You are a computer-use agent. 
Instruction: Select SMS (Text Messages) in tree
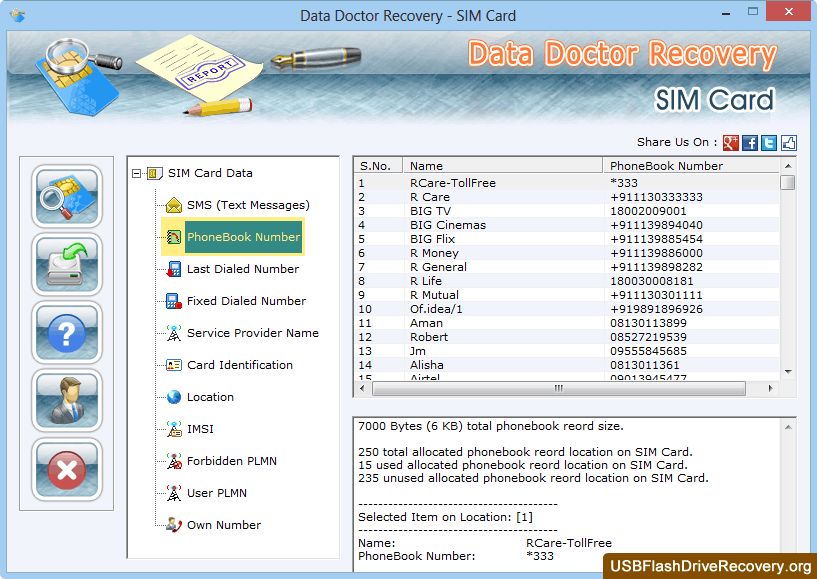click(x=248, y=205)
